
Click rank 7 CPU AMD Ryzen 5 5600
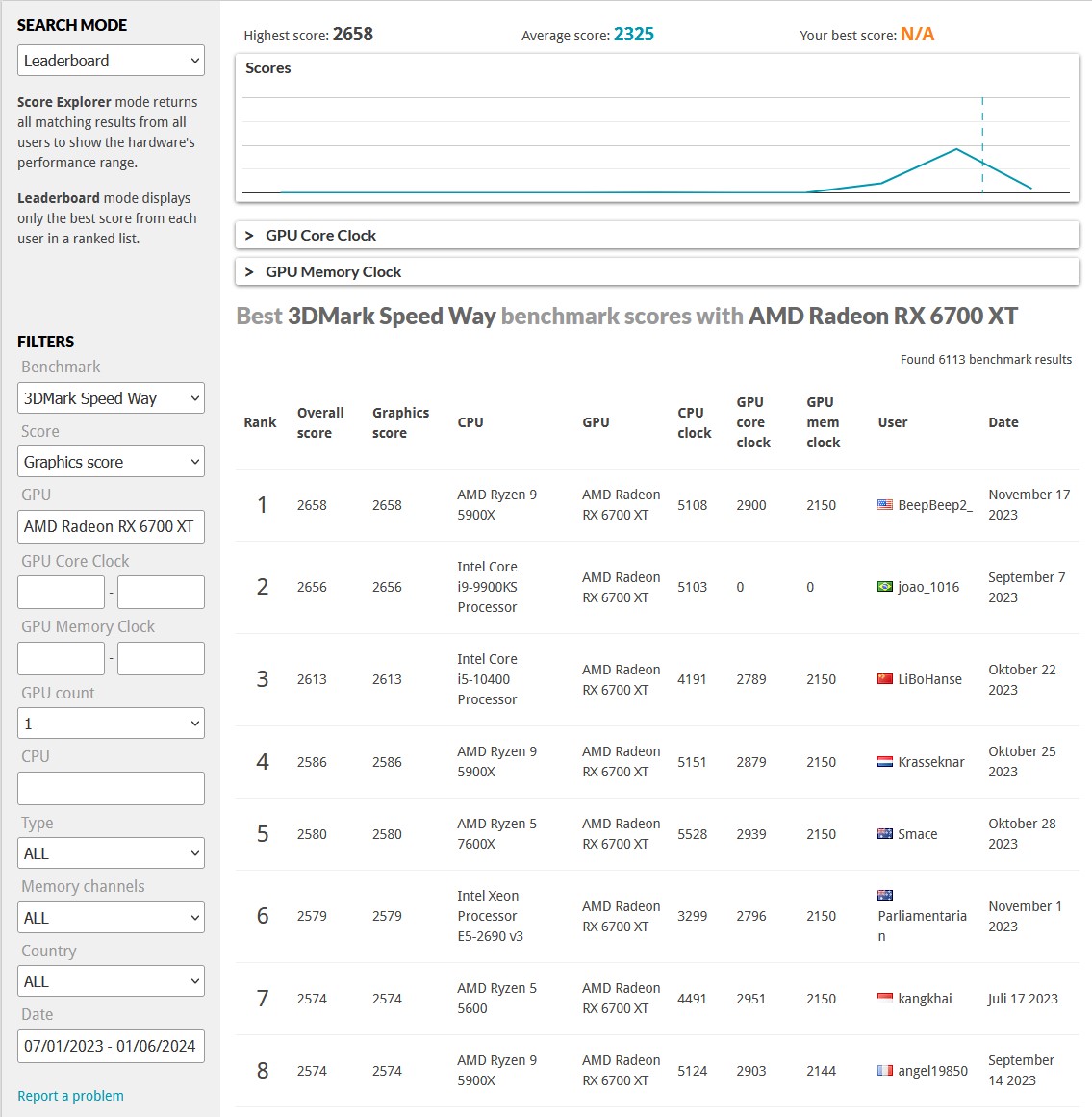(x=496, y=998)
